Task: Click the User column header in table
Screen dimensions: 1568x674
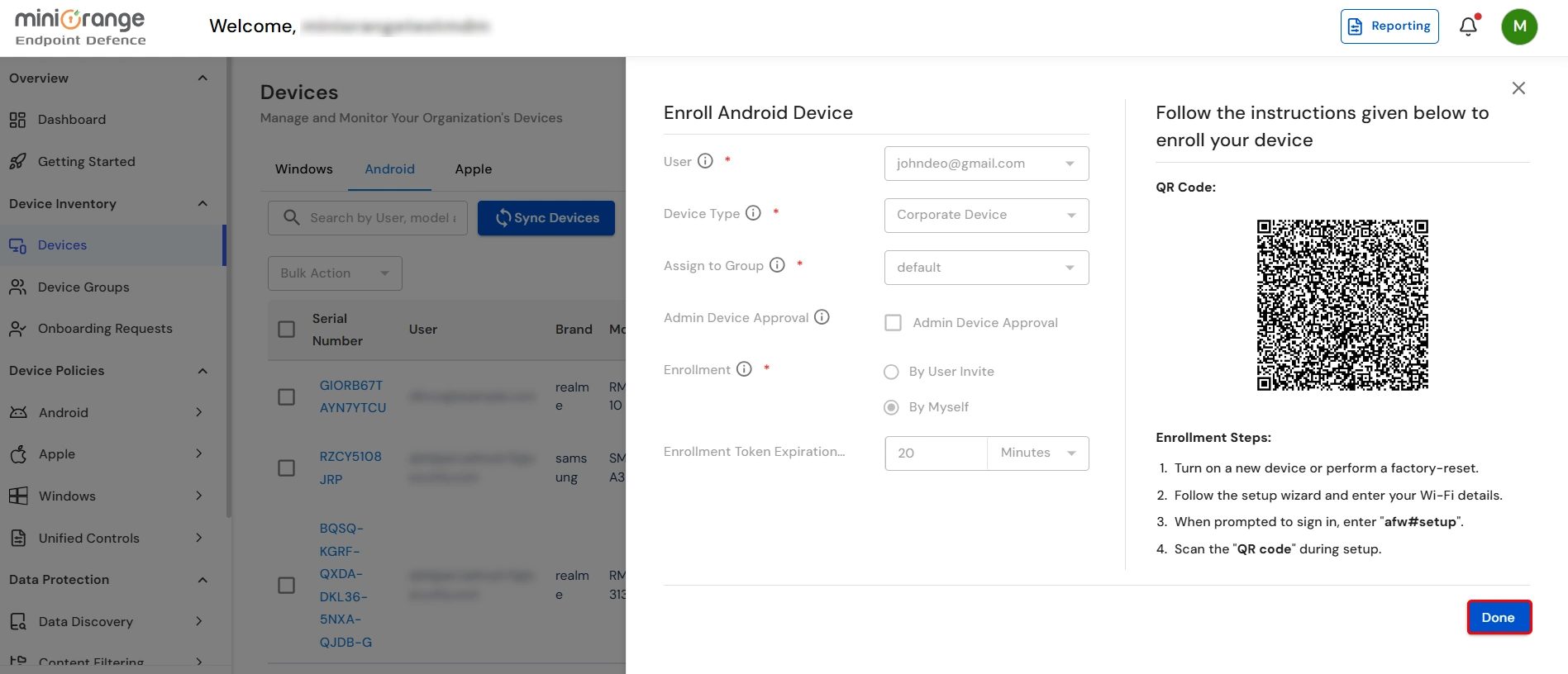Action: pos(423,330)
